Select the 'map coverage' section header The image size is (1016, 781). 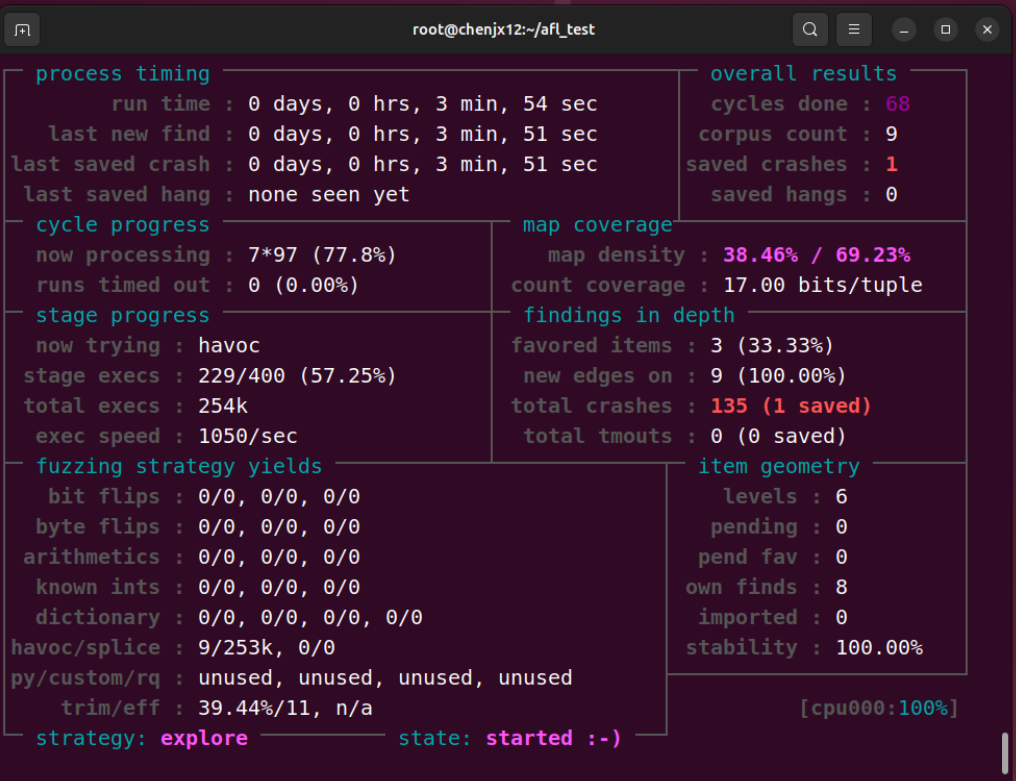point(597,225)
